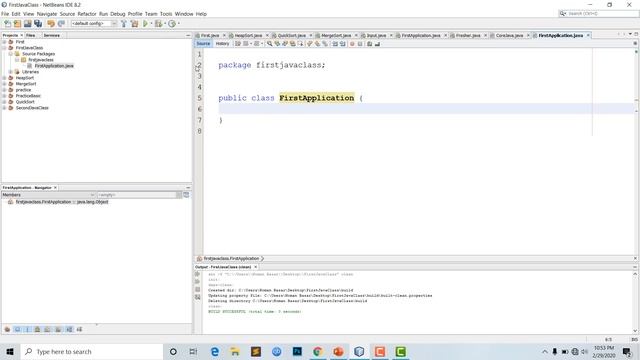
Task: Click the Open Project toolbar icon
Action: (27, 24)
